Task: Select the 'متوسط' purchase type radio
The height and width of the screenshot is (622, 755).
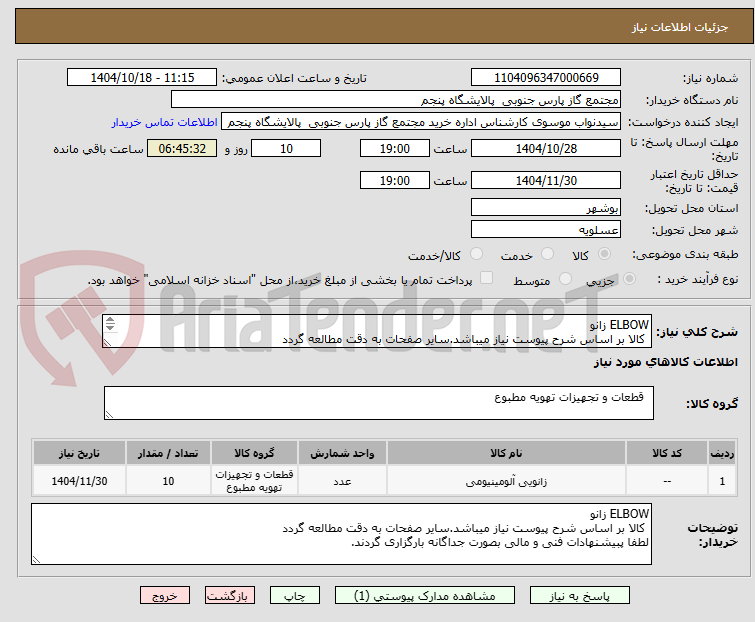Action: pos(565,279)
